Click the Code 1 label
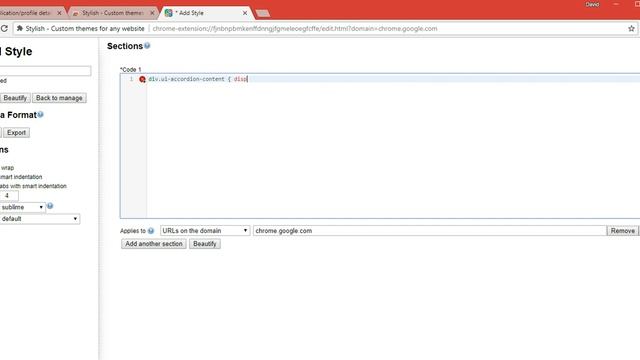Screen dimensions: 640x360 click(131, 69)
